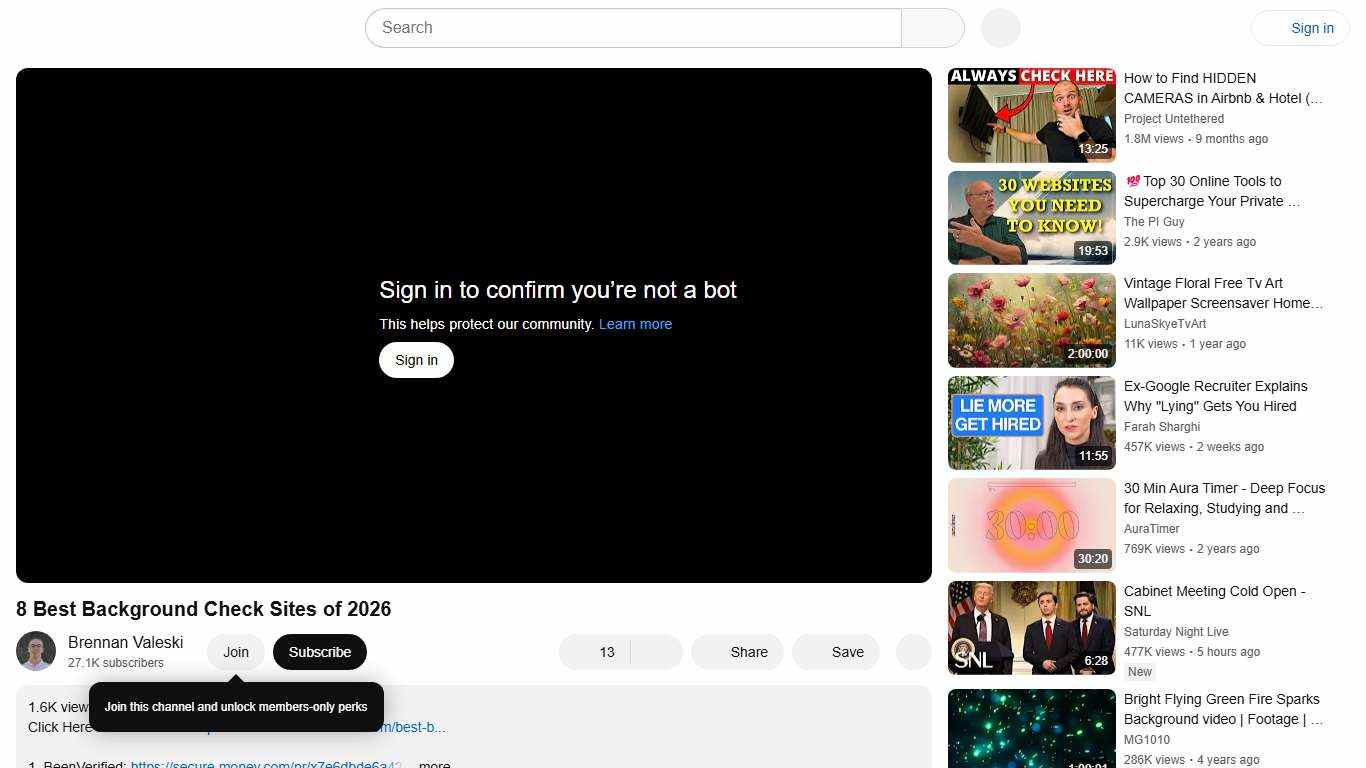Click the search magnifier icon
1366x768 pixels.
coord(931,27)
